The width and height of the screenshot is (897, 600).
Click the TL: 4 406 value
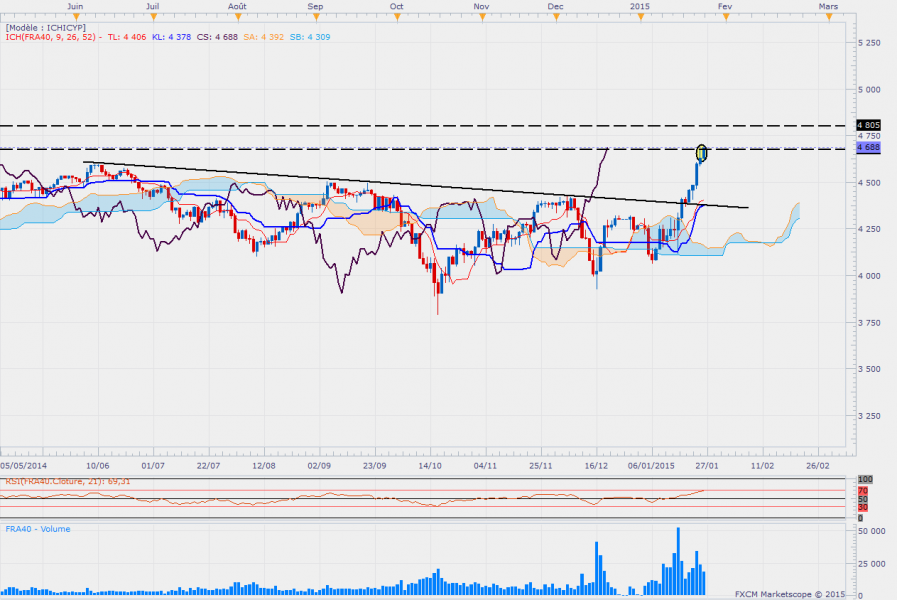coord(127,37)
